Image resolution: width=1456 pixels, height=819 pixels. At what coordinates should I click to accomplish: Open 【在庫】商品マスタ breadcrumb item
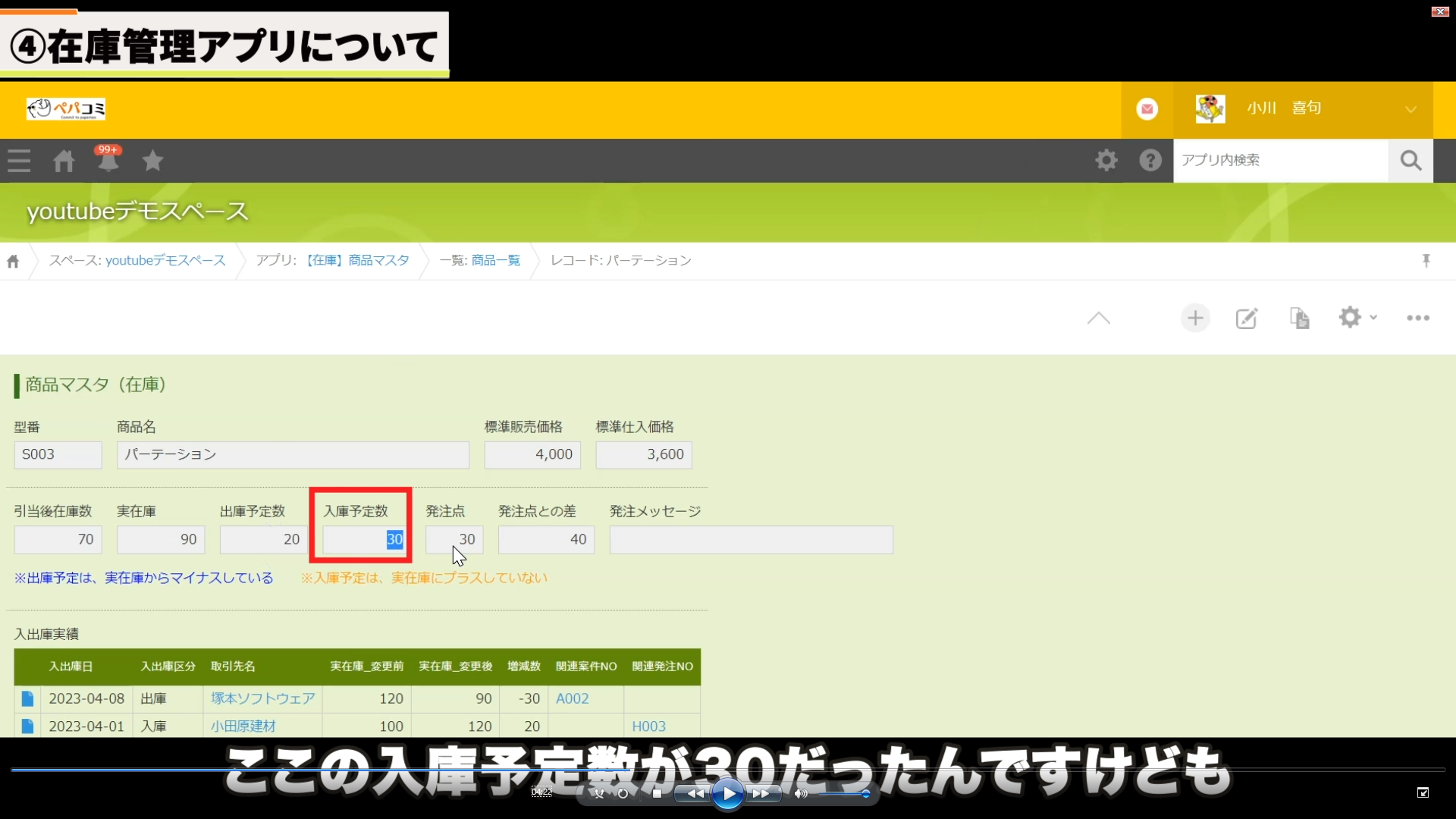click(356, 260)
